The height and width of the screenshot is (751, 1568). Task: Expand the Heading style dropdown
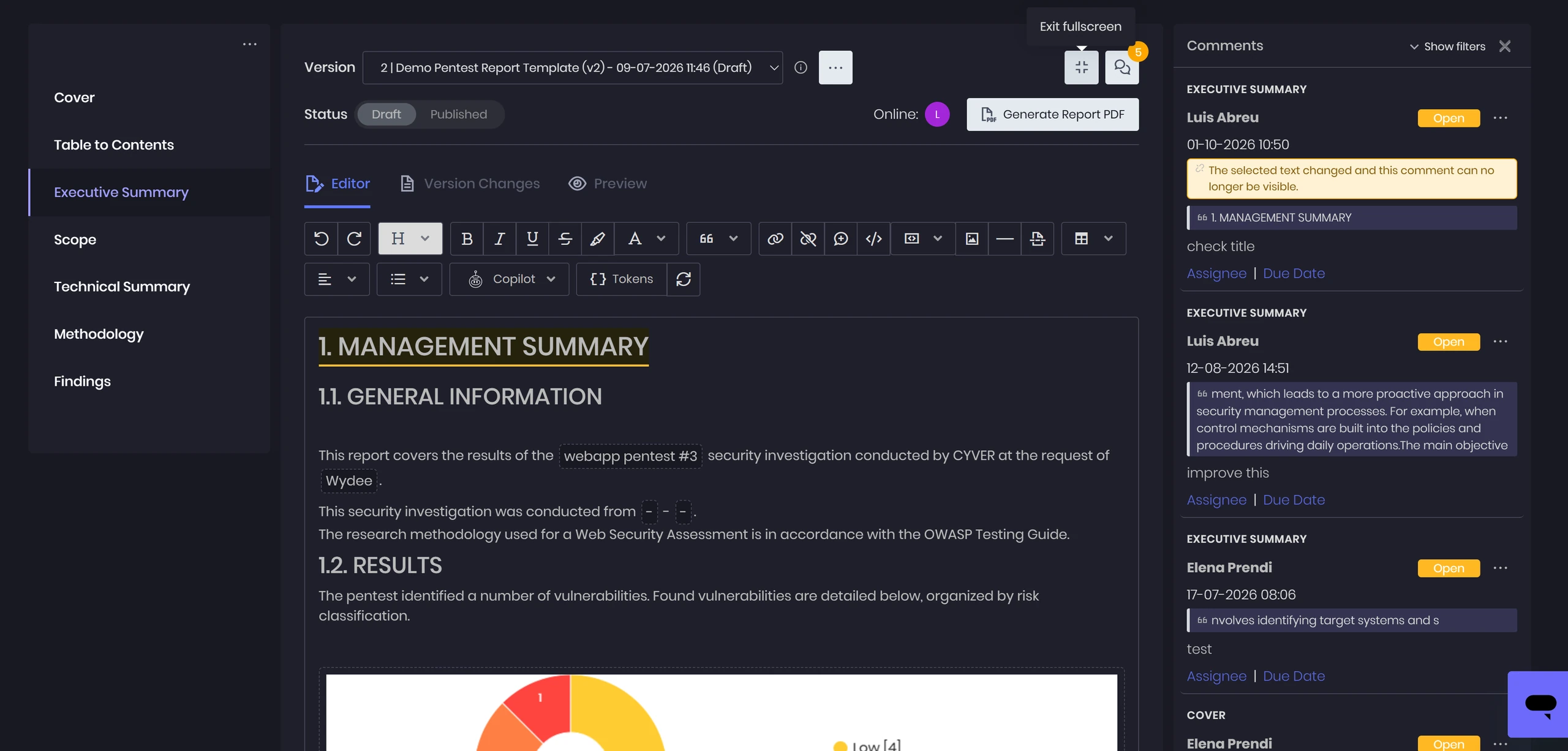point(410,239)
